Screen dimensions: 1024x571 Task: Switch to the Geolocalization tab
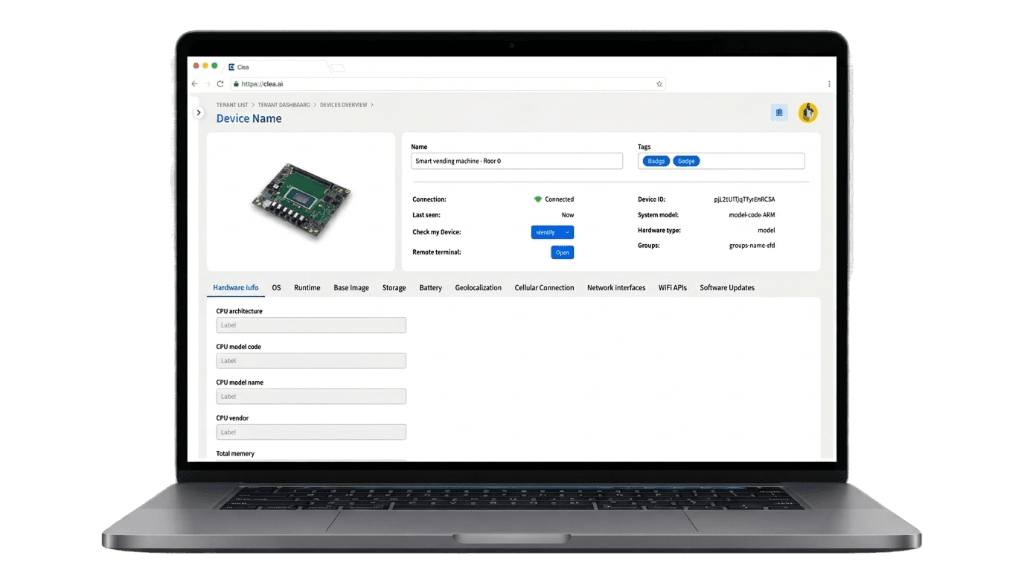pyautogui.click(x=478, y=287)
